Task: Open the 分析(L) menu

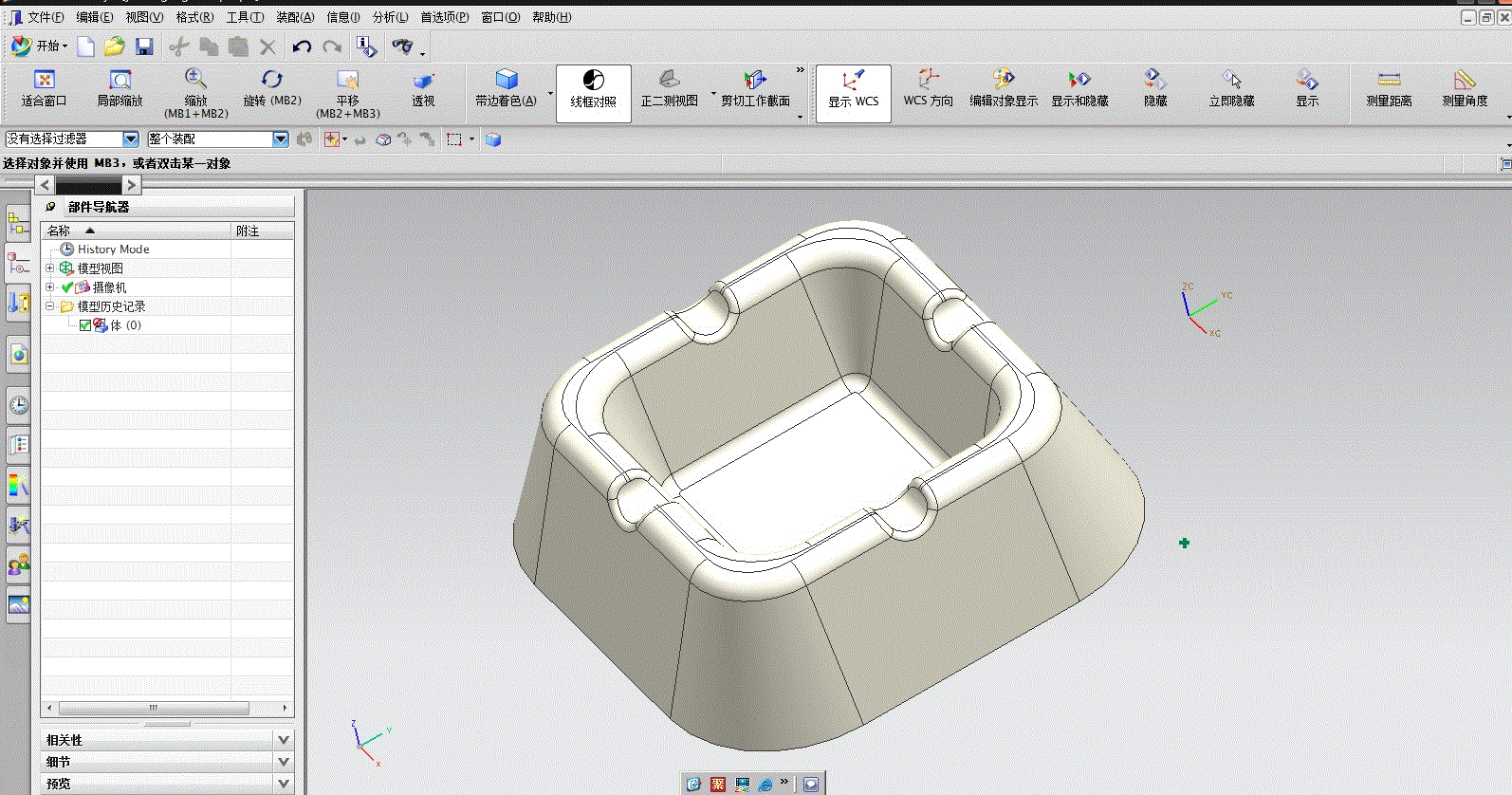Action: tap(390, 17)
